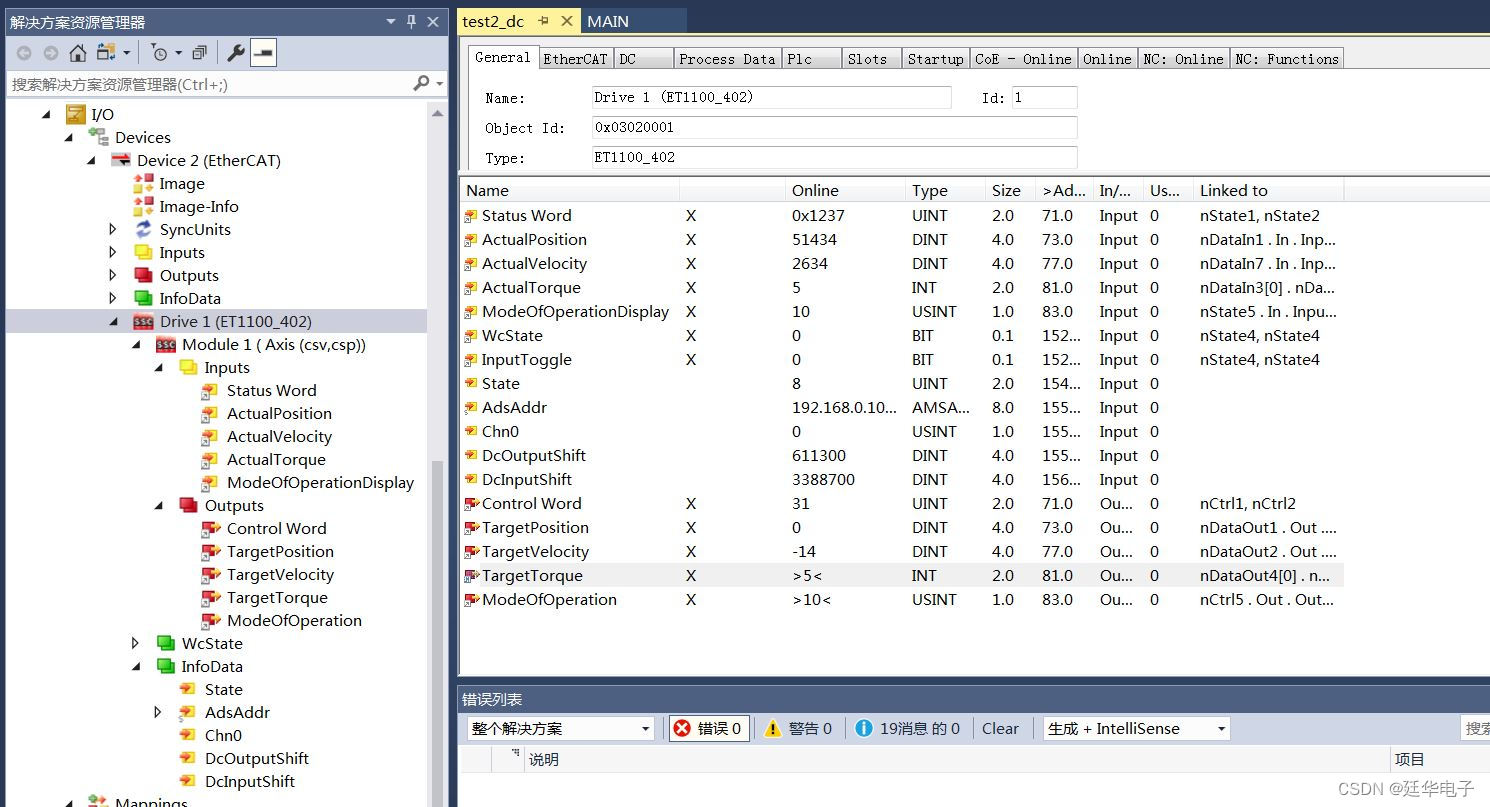Sort by the Linked to column header

pyautogui.click(x=1268, y=191)
